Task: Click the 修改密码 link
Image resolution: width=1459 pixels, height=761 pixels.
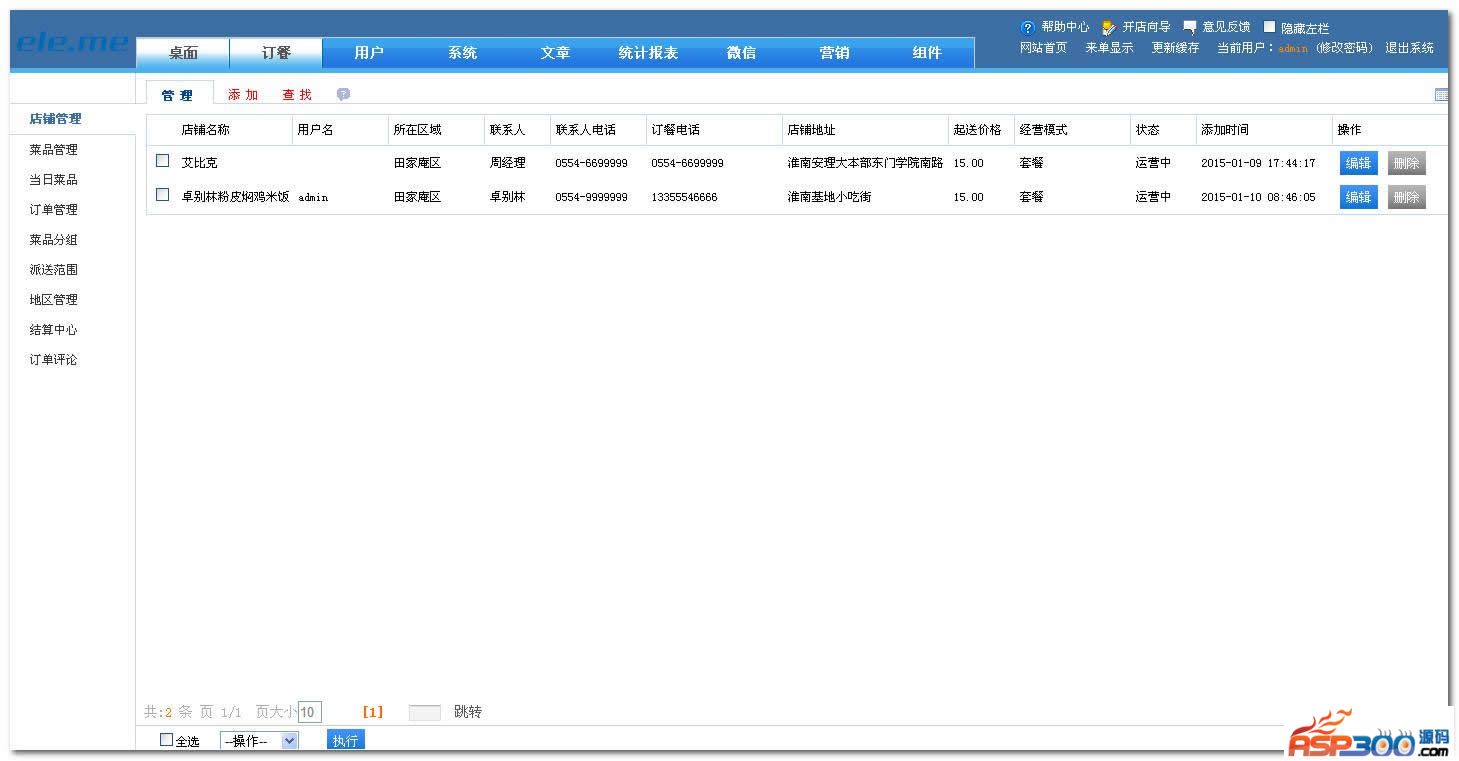Action: coord(1344,48)
